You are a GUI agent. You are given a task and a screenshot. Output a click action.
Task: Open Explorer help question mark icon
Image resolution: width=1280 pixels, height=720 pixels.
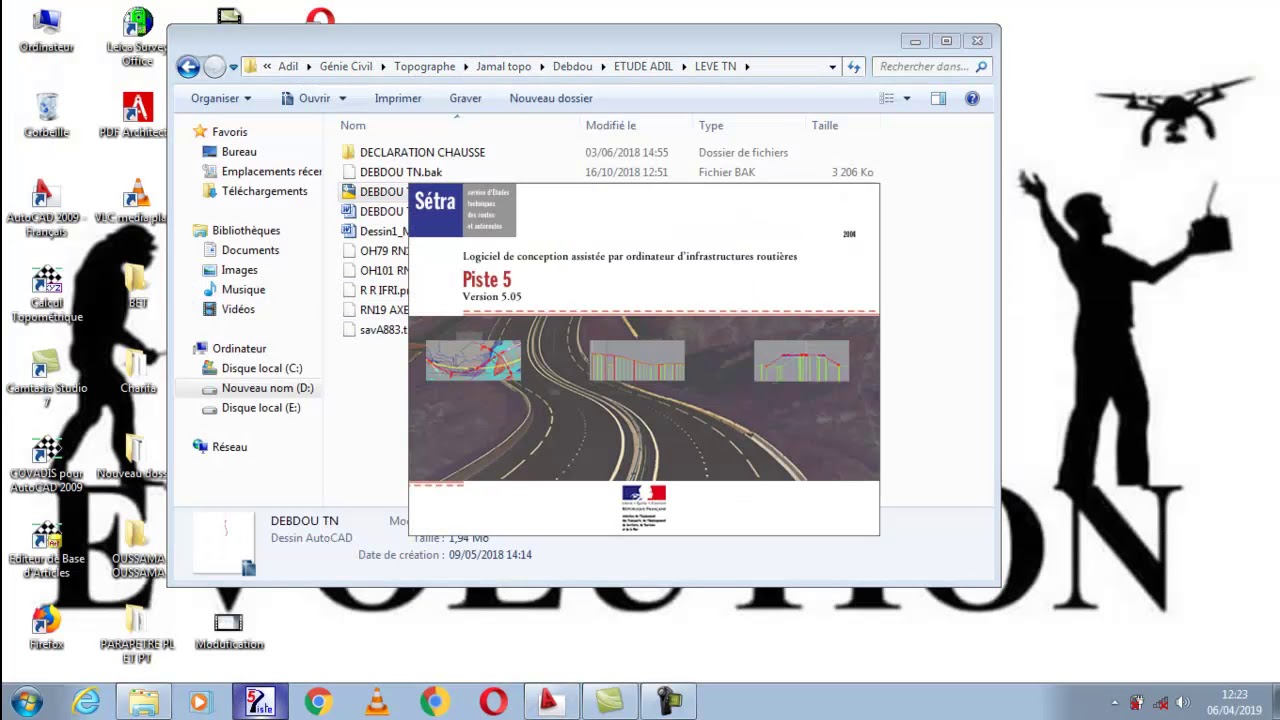pos(972,98)
